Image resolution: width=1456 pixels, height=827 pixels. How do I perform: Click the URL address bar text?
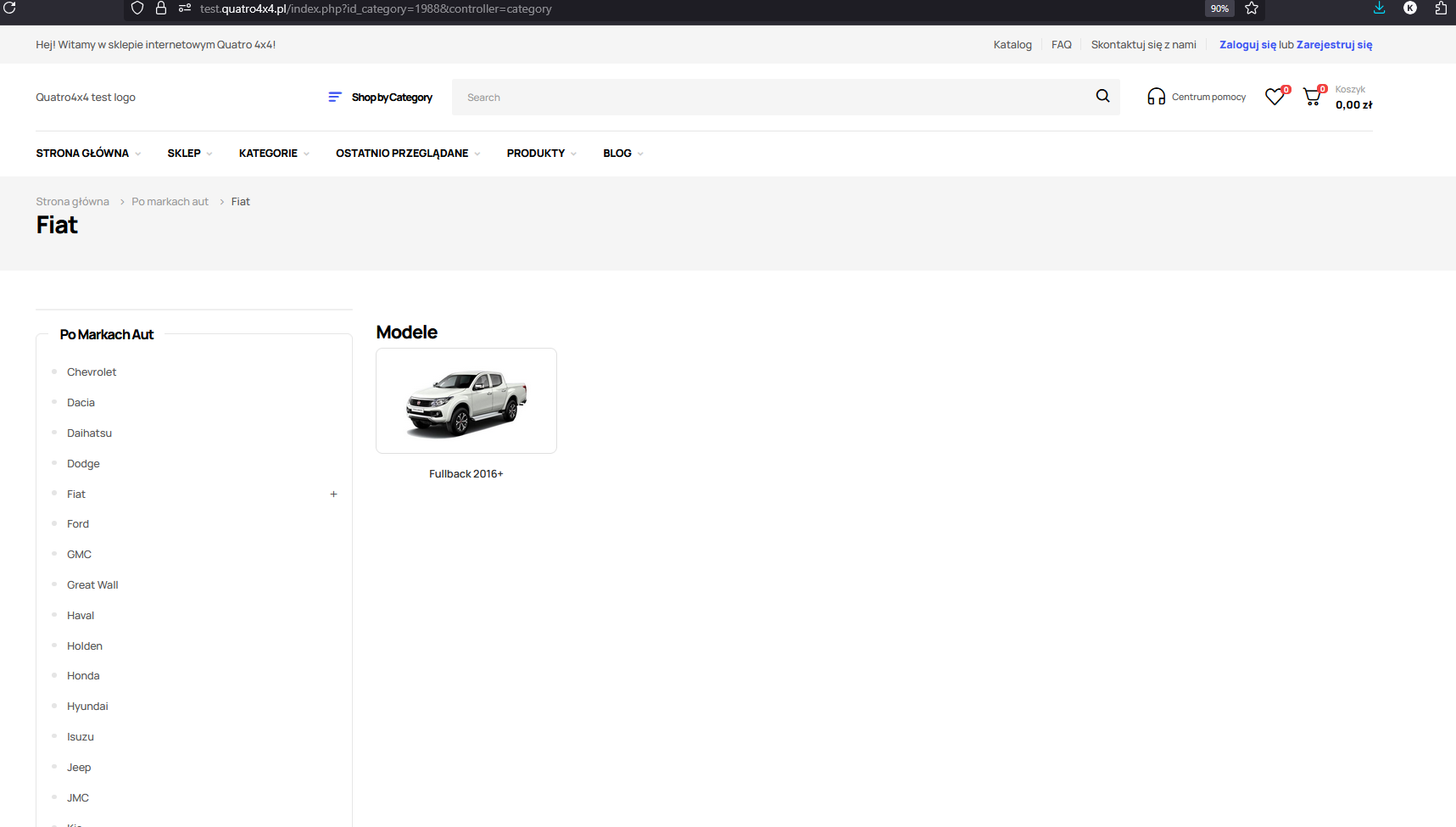click(x=376, y=8)
